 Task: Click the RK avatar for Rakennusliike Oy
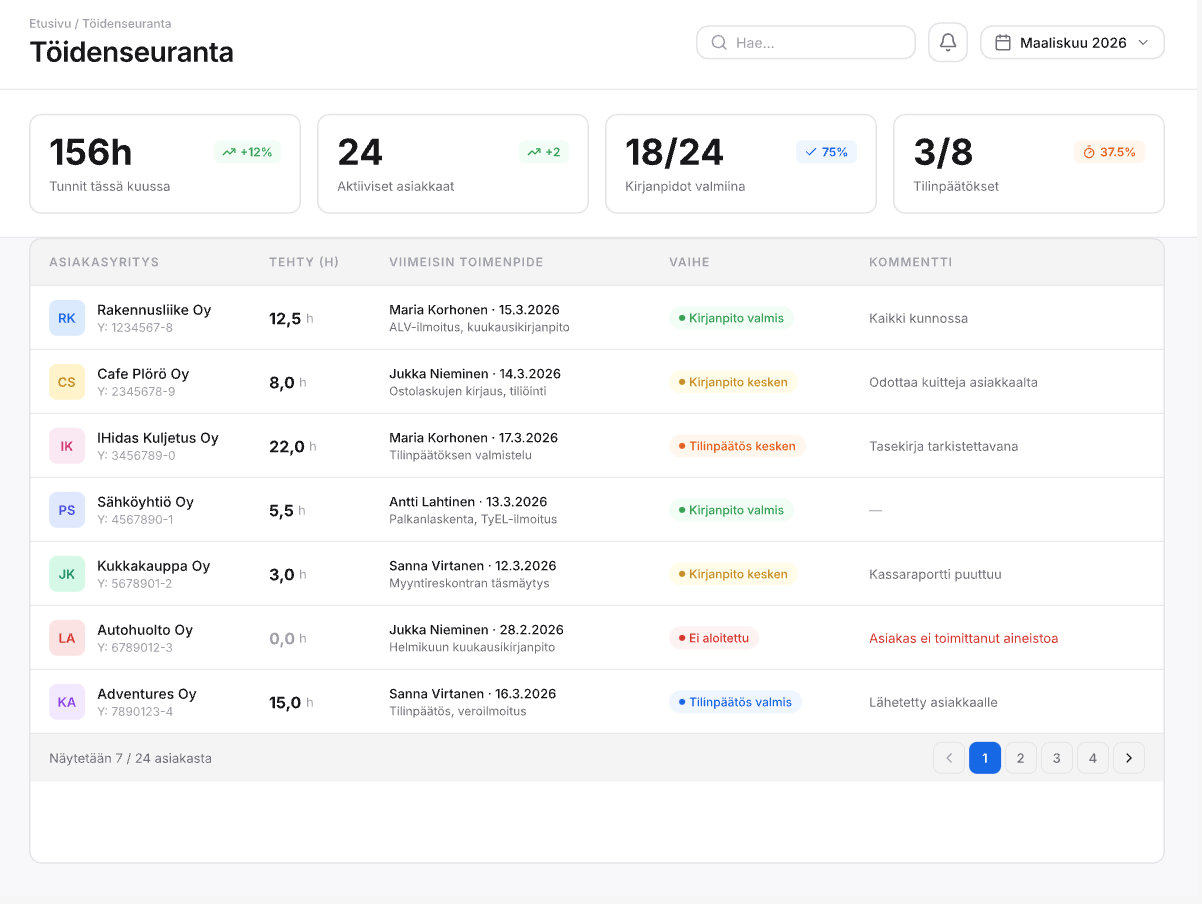pyautogui.click(x=67, y=318)
